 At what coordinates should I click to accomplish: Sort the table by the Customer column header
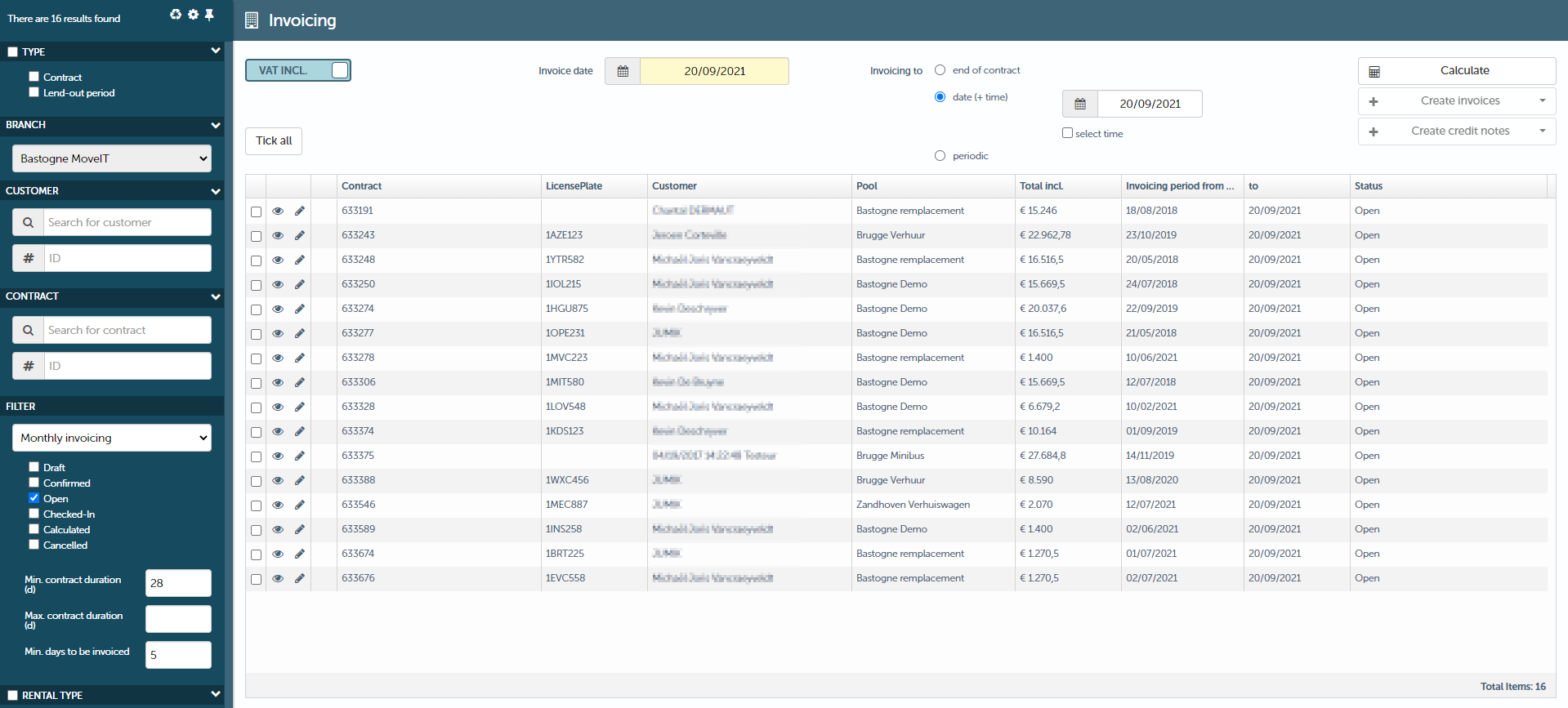click(x=674, y=186)
